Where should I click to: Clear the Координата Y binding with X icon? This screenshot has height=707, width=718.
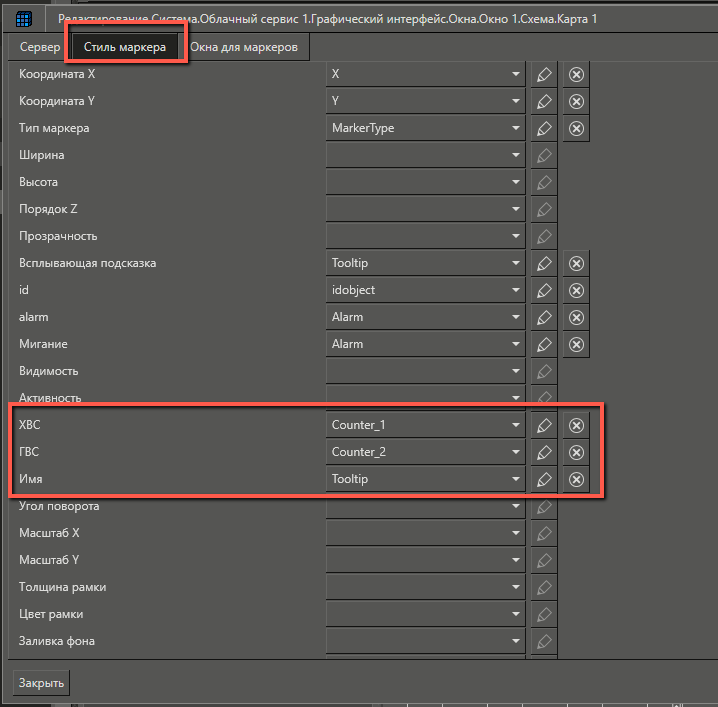click(x=576, y=102)
